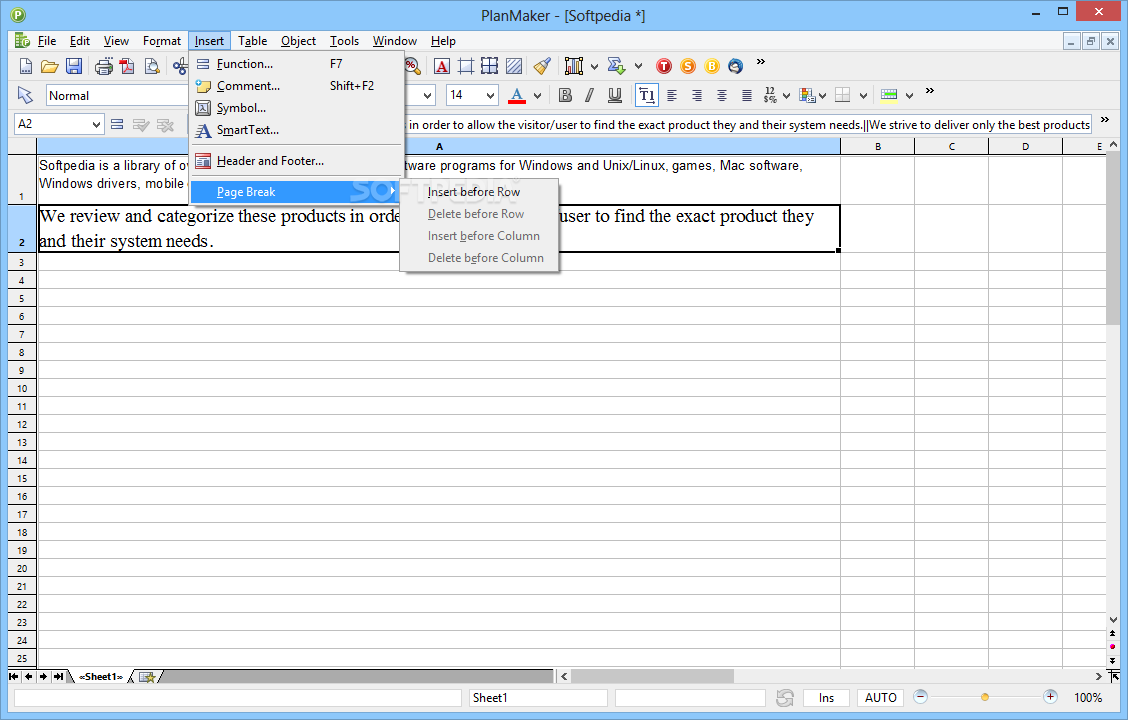Click the horizontal scrollbar thumb
The width and height of the screenshot is (1128, 720).
652,677
